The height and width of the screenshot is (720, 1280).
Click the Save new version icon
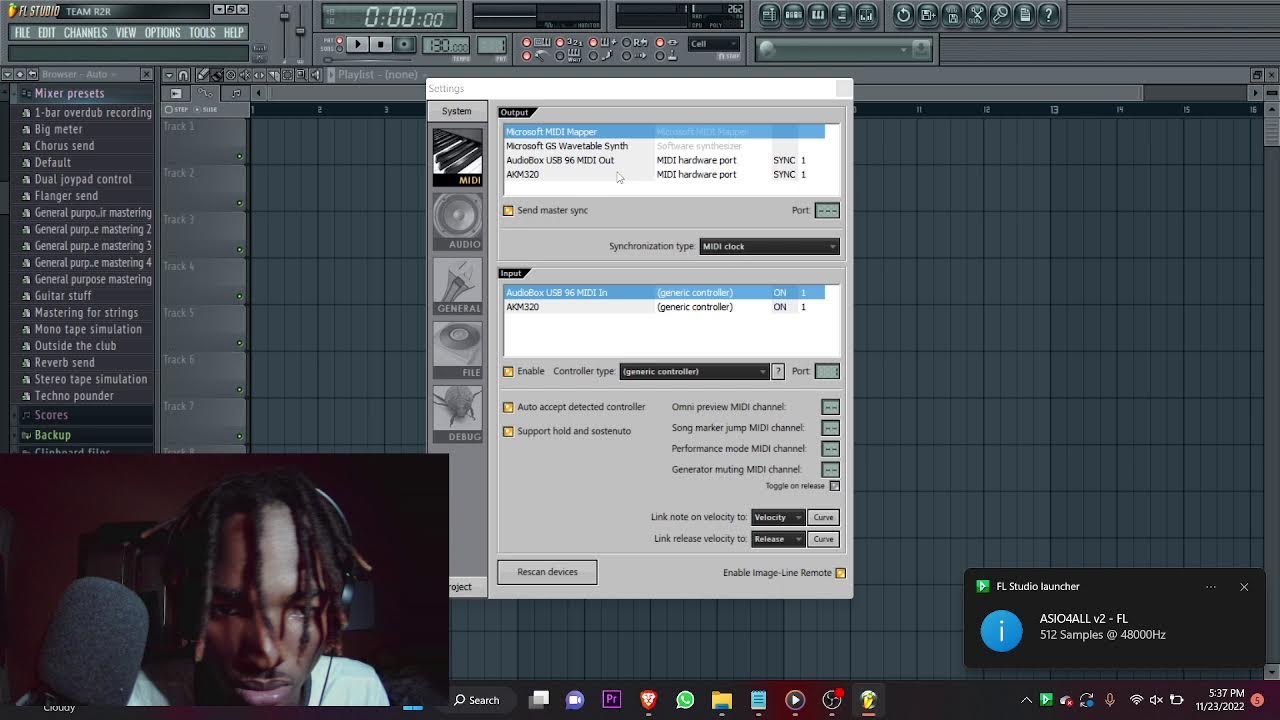pos(928,15)
